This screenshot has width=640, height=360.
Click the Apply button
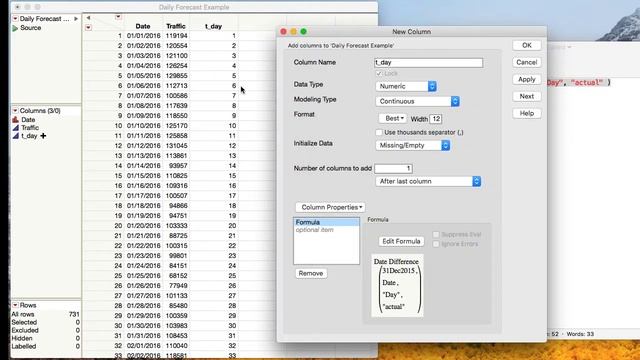[x=527, y=79]
